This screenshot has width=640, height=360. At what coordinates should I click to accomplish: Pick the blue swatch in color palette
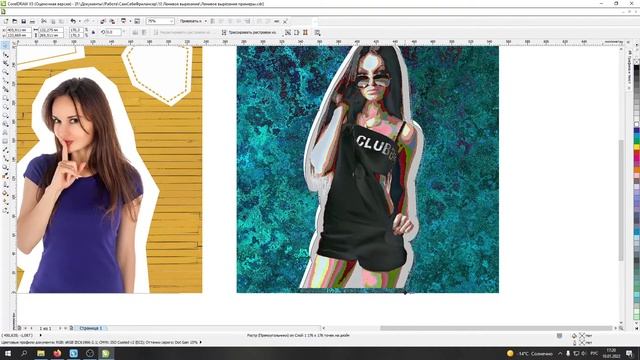(636, 131)
